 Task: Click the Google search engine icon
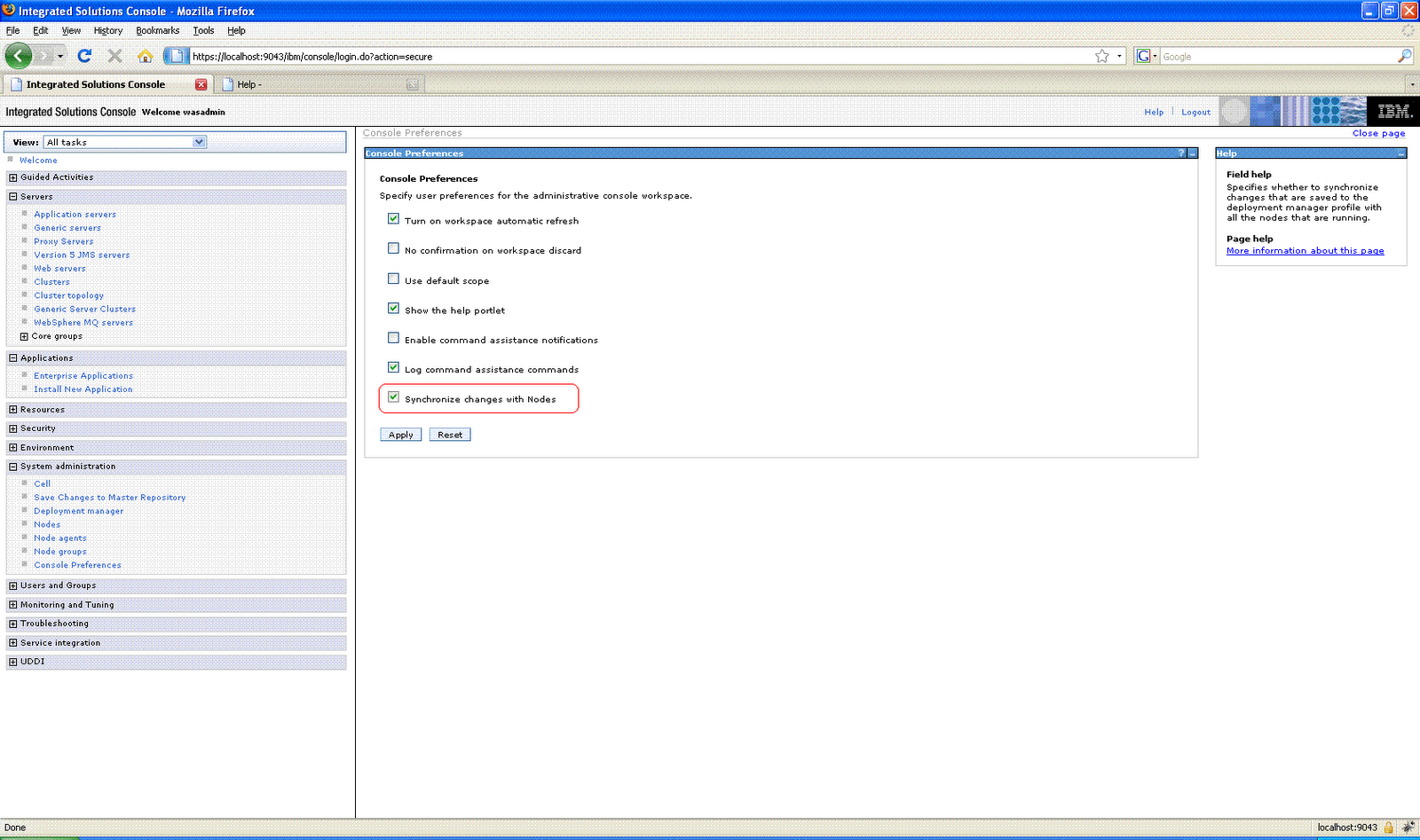point(1143,56)
